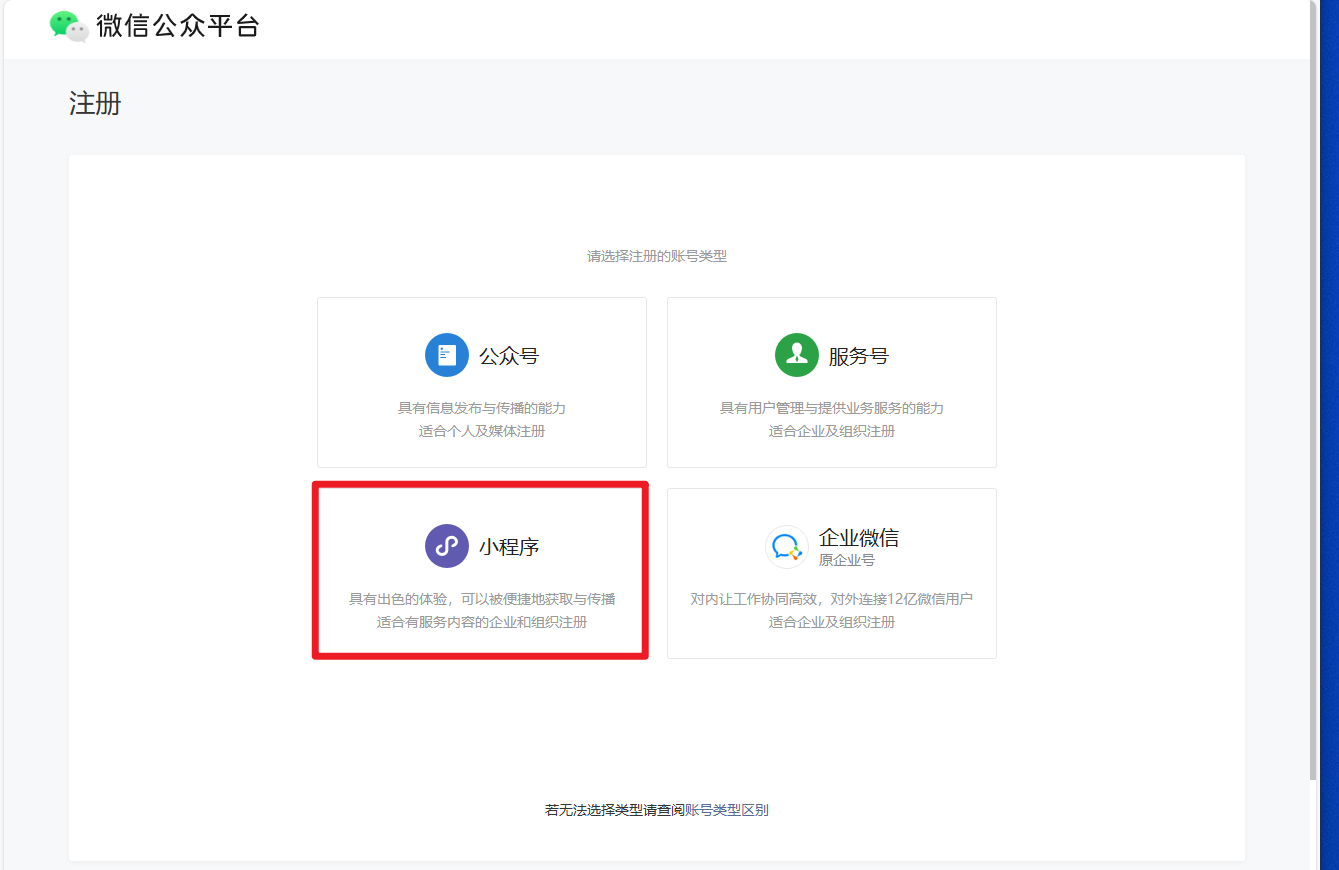This screenshot has width=1339, height=870.
Task: Select the 服务号 account type title
Action: (858, 356)
